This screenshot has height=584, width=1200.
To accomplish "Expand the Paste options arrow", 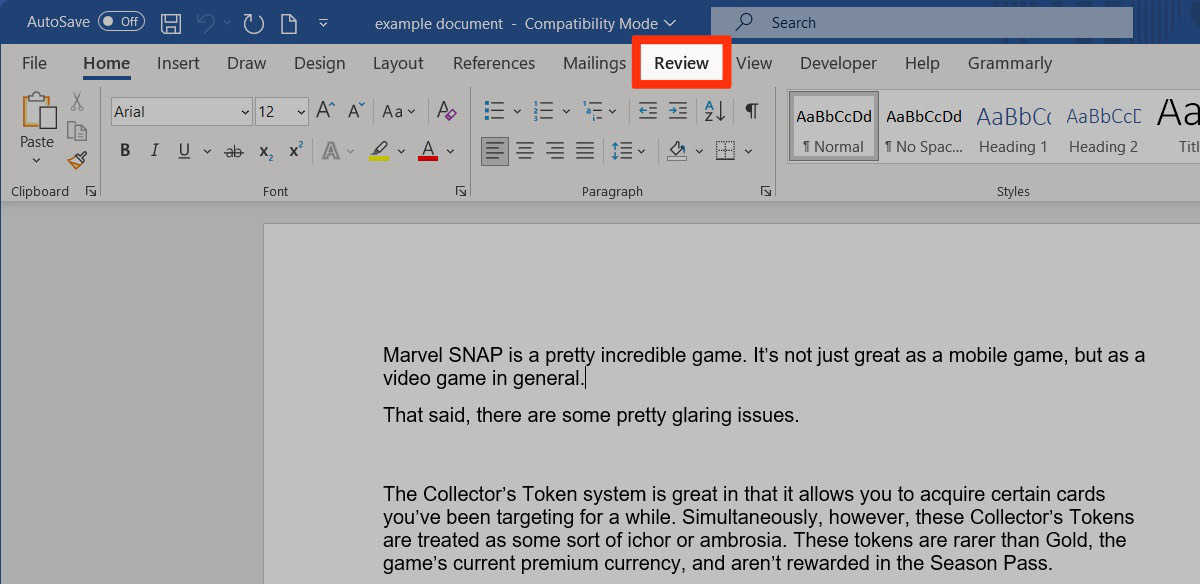I will (x=37, y=161).
